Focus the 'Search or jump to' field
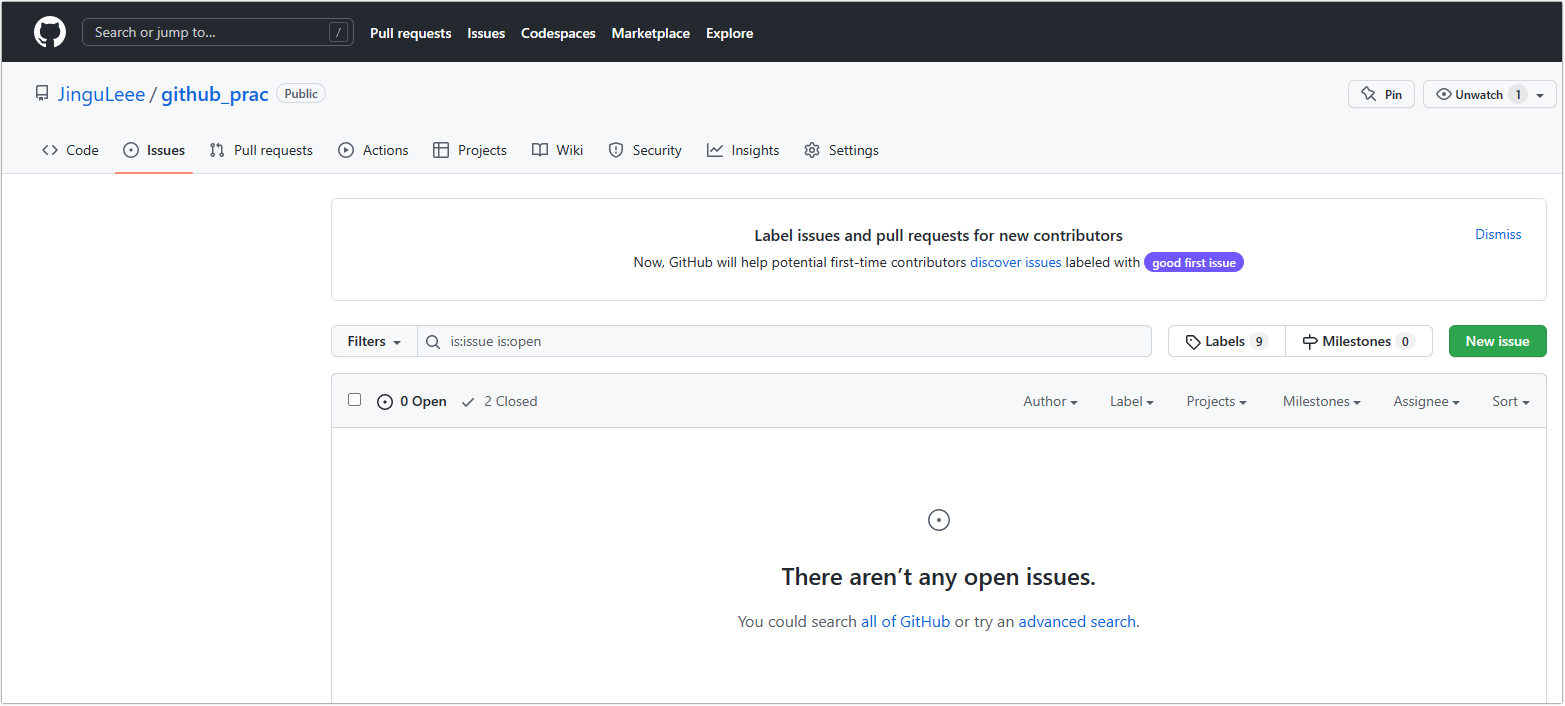The image size is (1565, 706). [x=218, y=32]
